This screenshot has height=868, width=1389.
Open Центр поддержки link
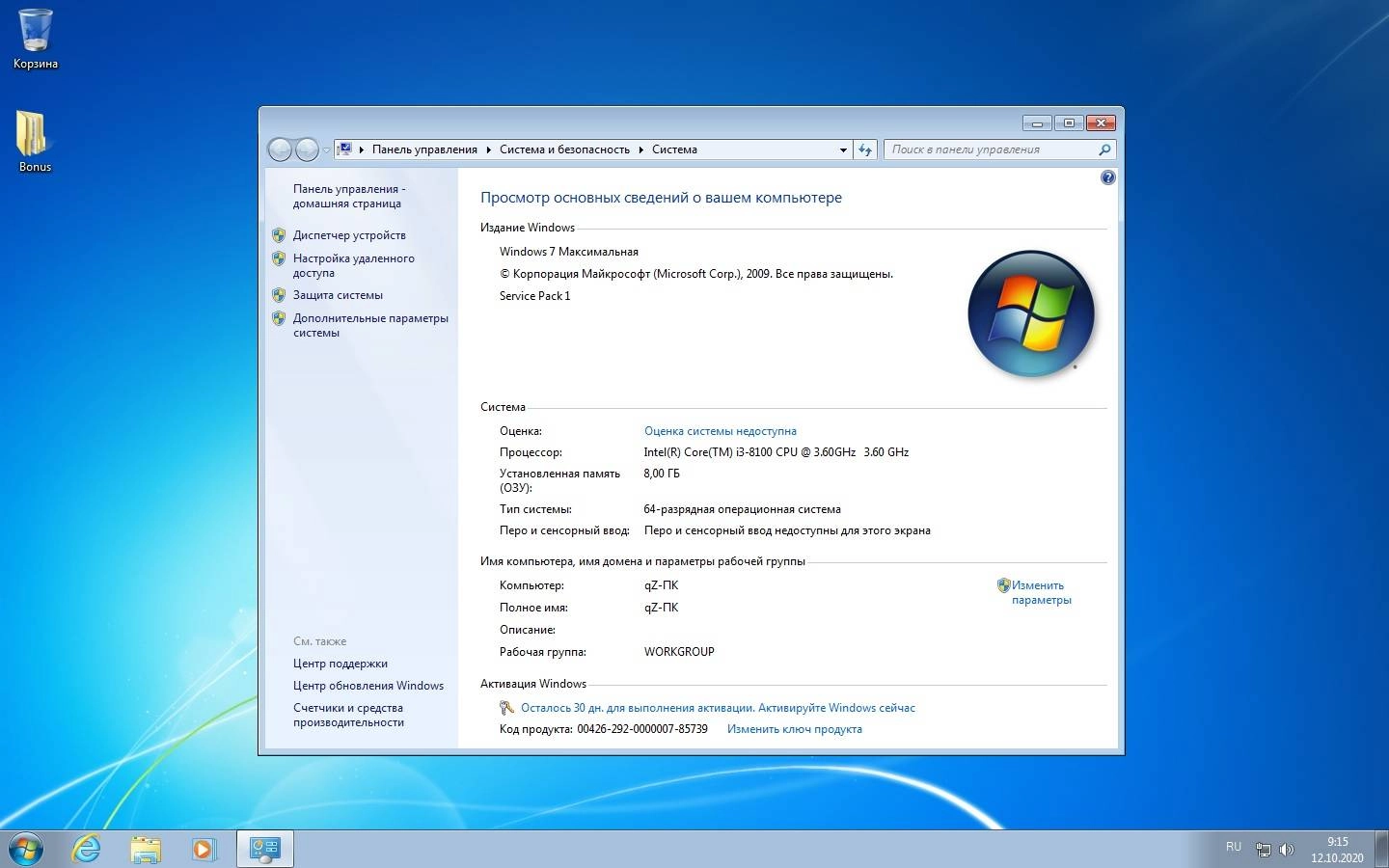(340, 664)
